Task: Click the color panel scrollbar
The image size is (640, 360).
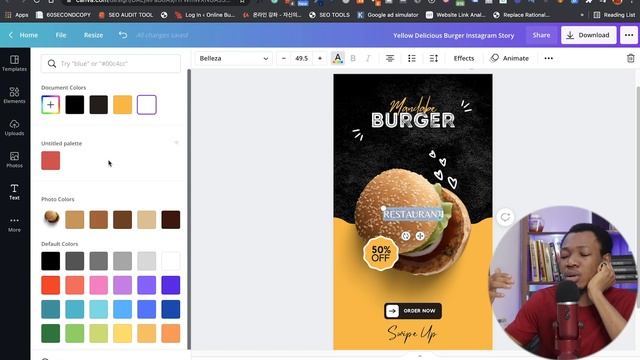Action: tap(189, 209)
